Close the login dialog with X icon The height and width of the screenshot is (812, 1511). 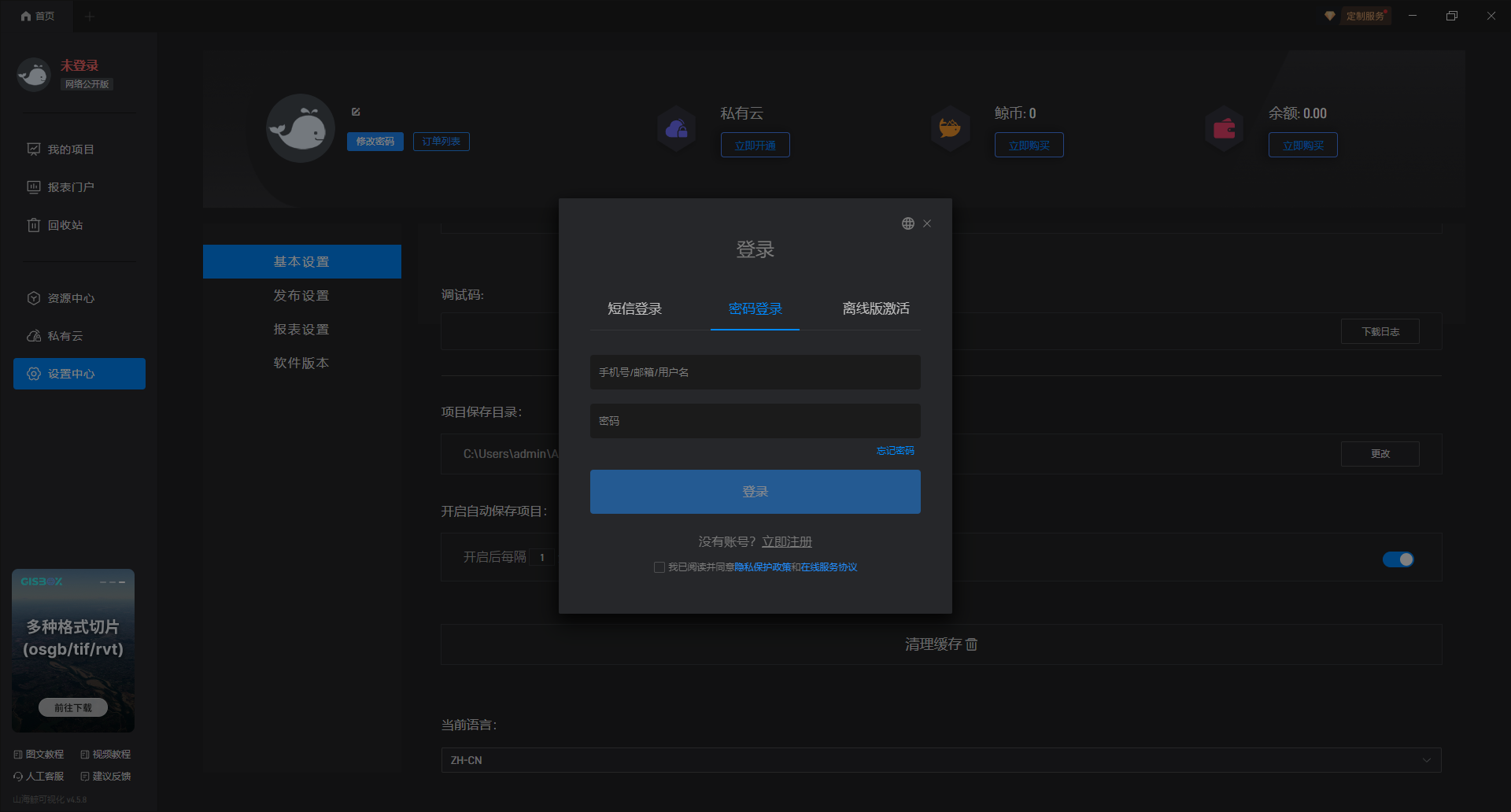tap(927, 223)
